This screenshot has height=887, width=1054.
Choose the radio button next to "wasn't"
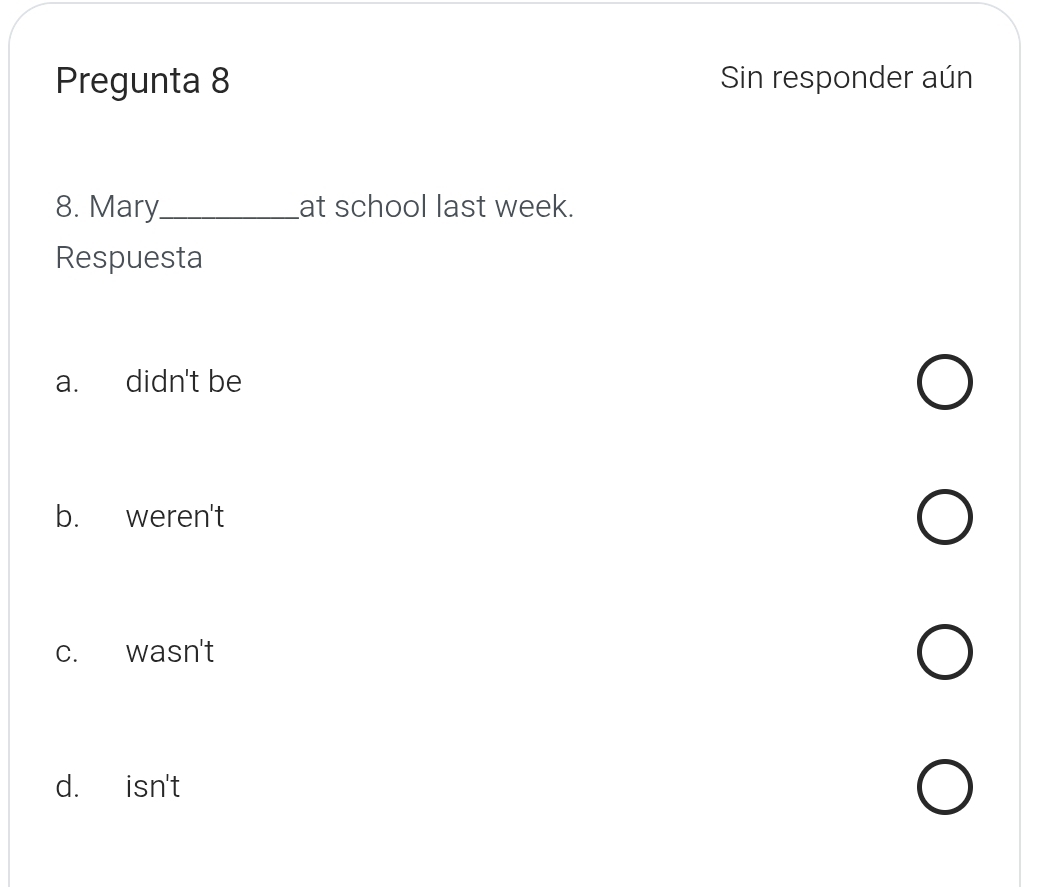pos(945,651)
